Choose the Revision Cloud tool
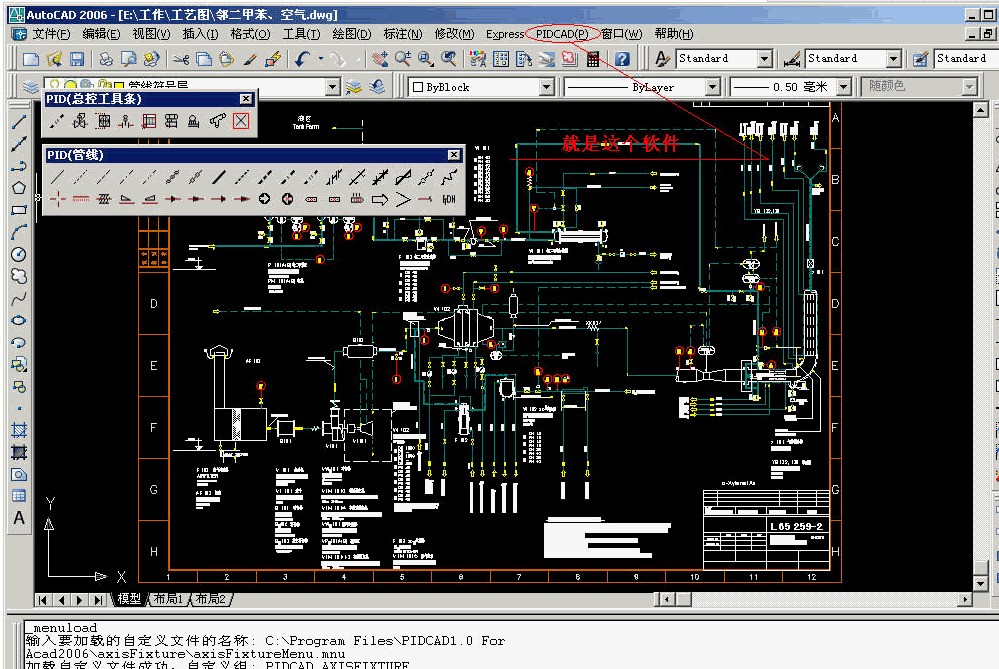This screenshot has height=669, width=999. pyautogui.click(x=19, y=276)
